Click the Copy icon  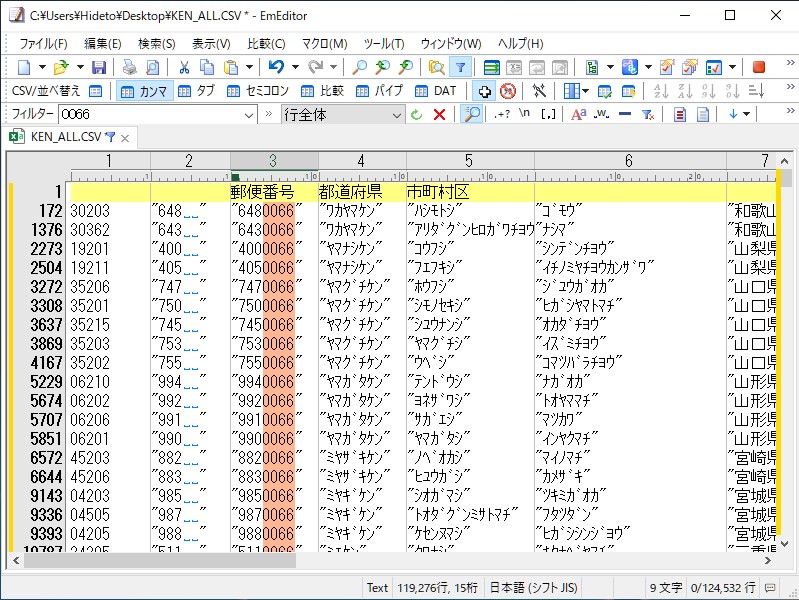pyautogui.click(x=207, y=67)
